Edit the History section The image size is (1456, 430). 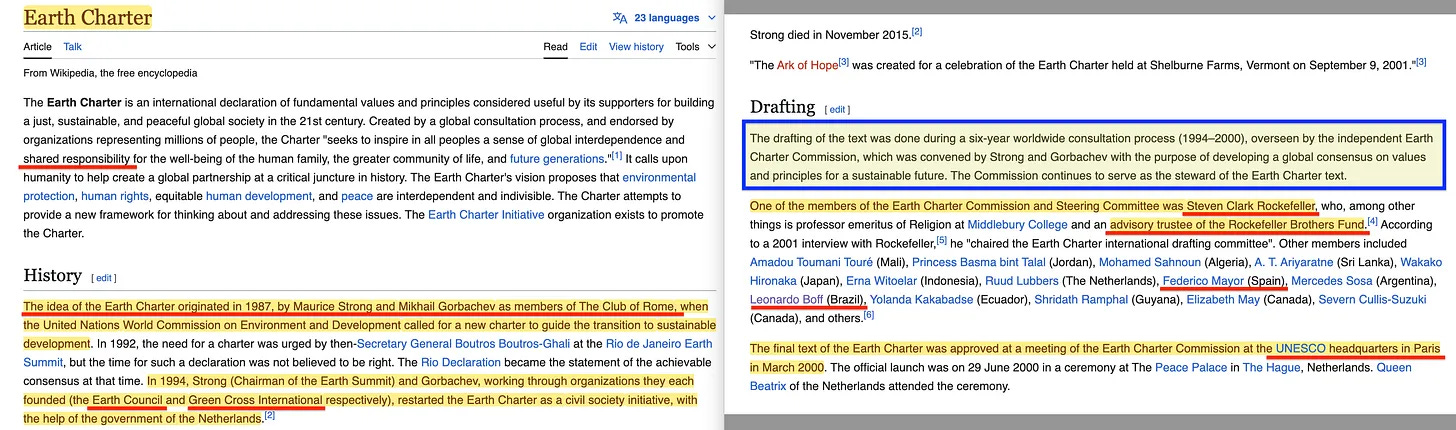105,278
